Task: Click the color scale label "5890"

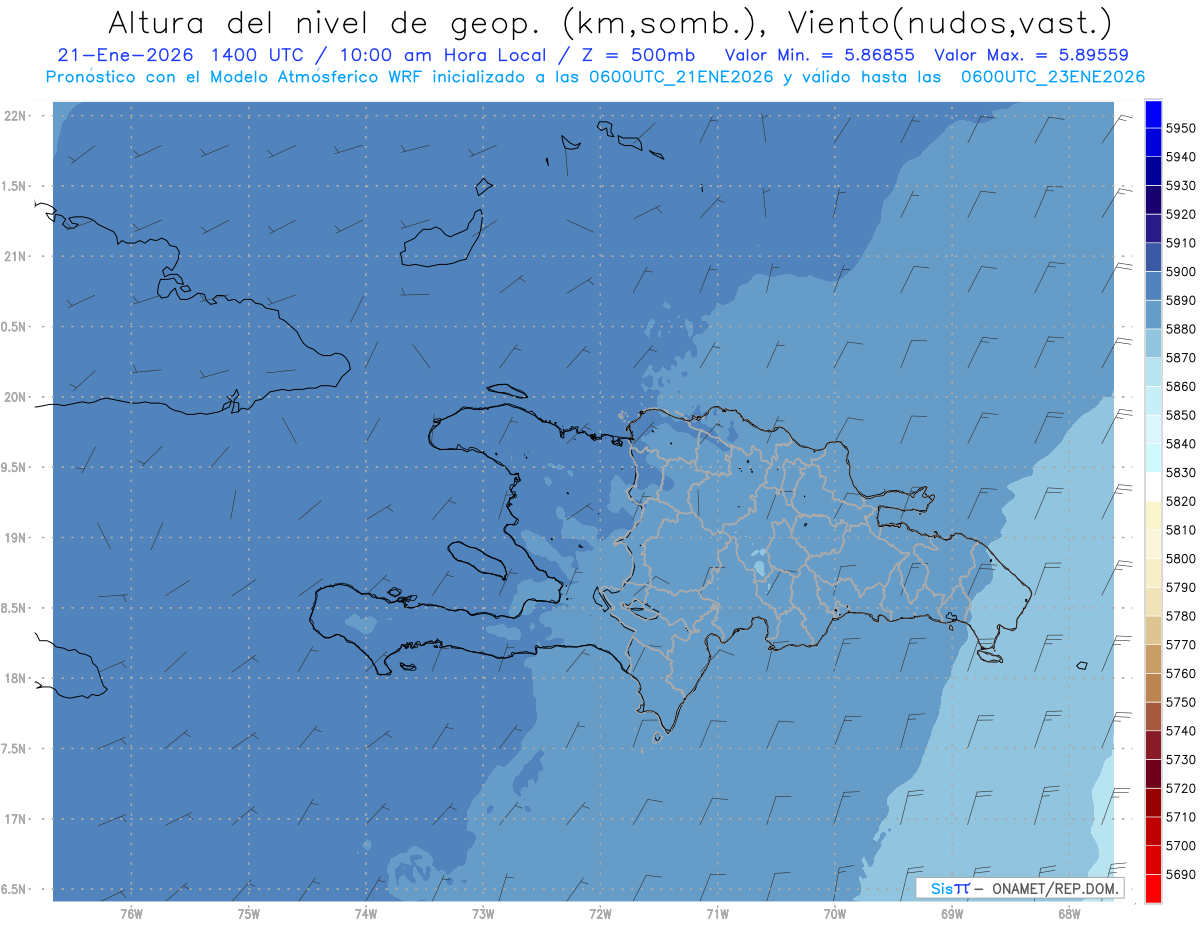Action: [x=1180, y=301]
